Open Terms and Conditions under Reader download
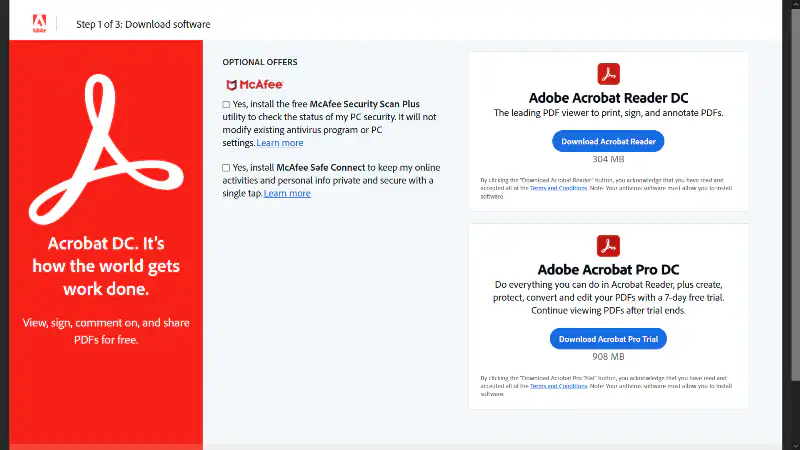The width and height of the screenshot is (800, 450). point(558,188)
